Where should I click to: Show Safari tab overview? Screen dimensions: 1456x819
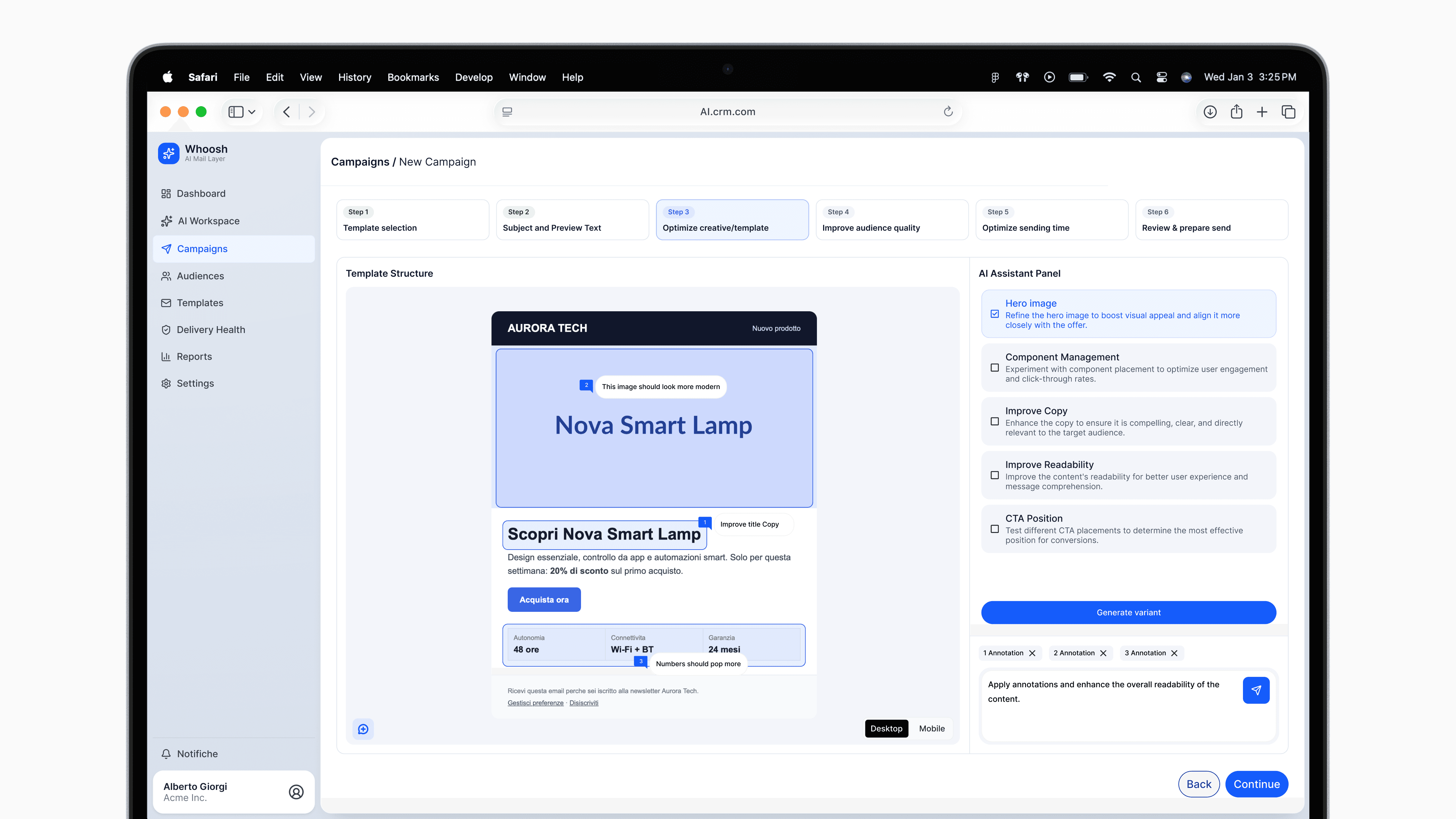[1289, 112]
